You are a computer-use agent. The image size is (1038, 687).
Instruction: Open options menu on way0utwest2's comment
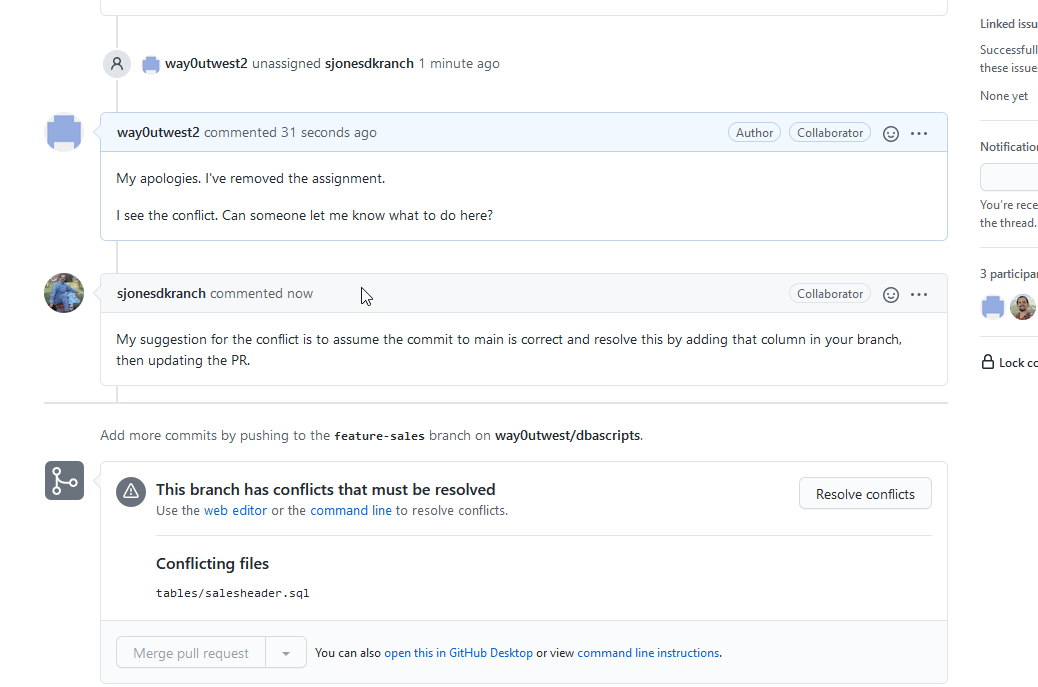coord(919,133)
